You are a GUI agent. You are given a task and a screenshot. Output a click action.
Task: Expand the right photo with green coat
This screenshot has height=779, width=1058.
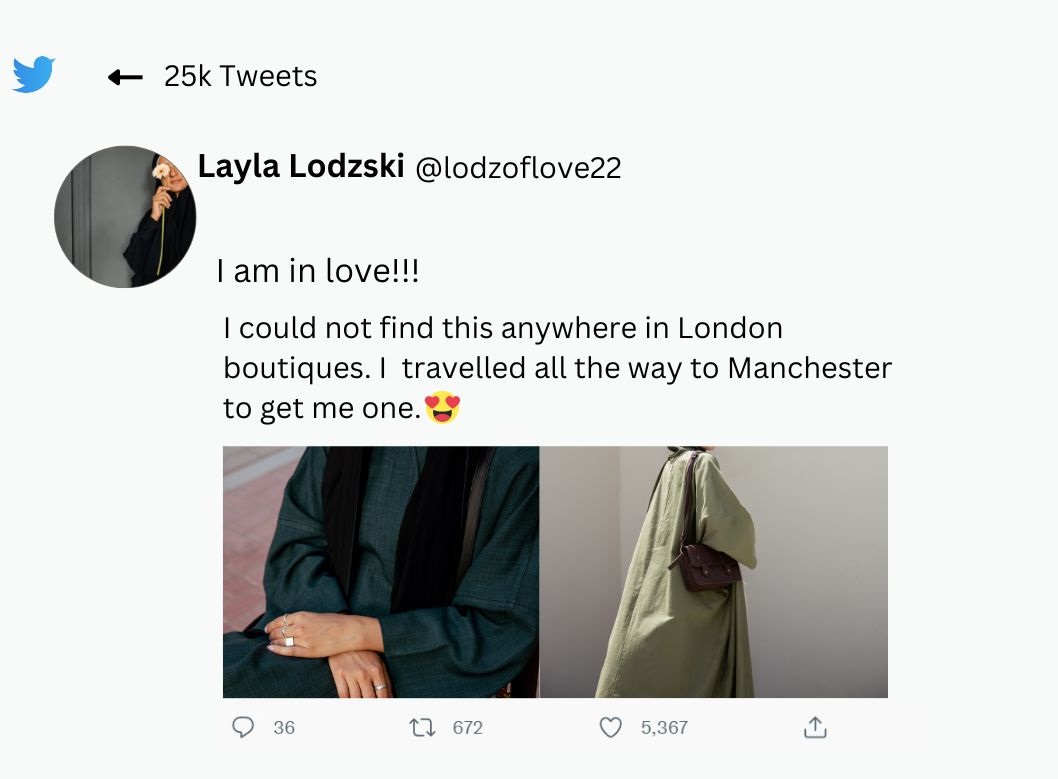[x=715, y=571]
